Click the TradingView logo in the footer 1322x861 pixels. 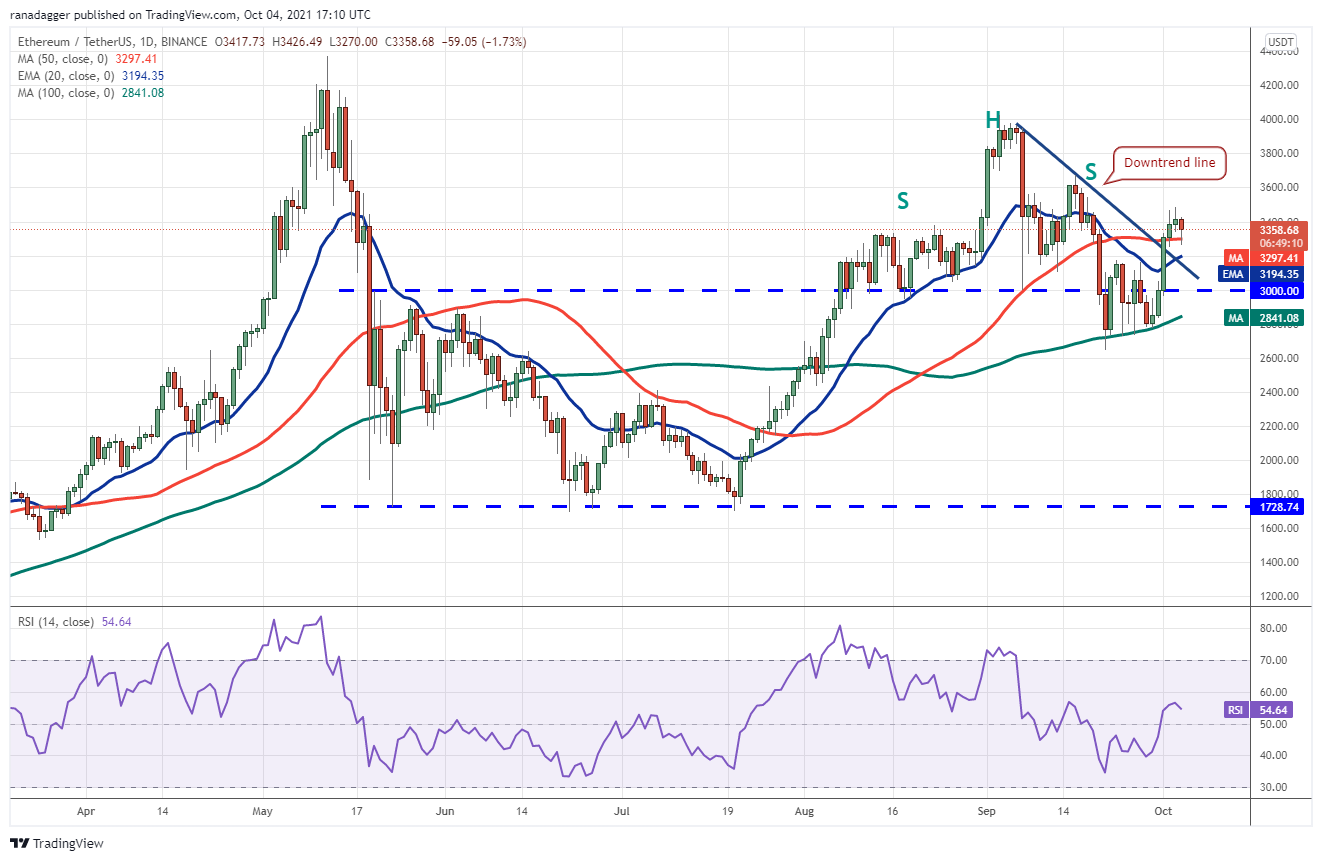click(57, 843)
